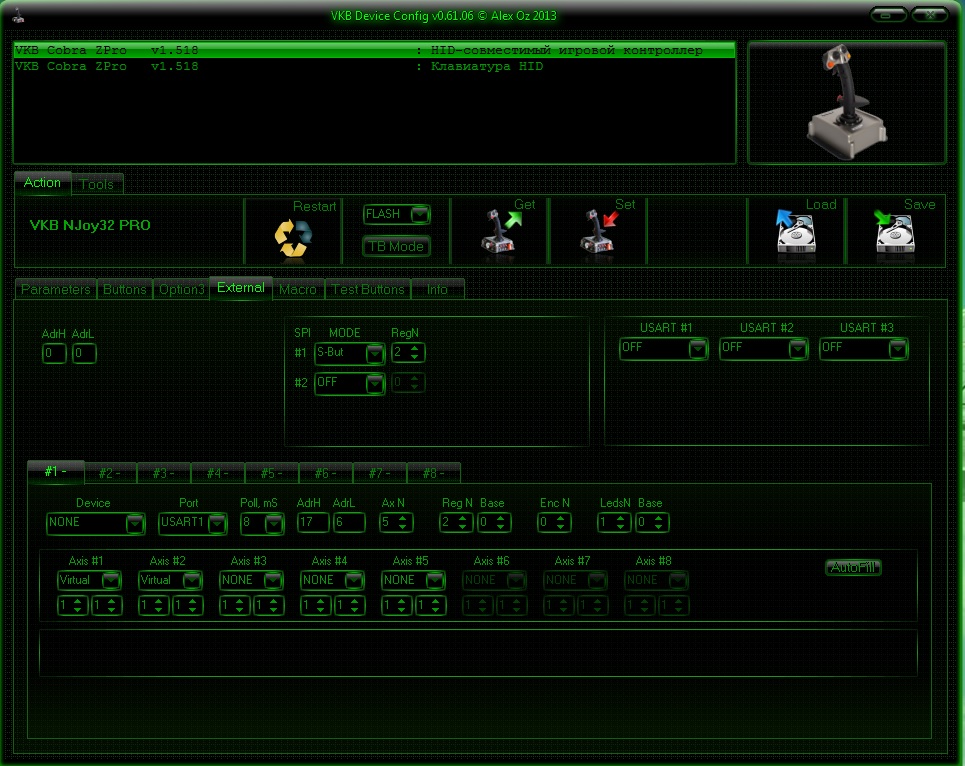
Task: Open SPI #2 MODE dropdown showing OFF
Action: [349, 383]
